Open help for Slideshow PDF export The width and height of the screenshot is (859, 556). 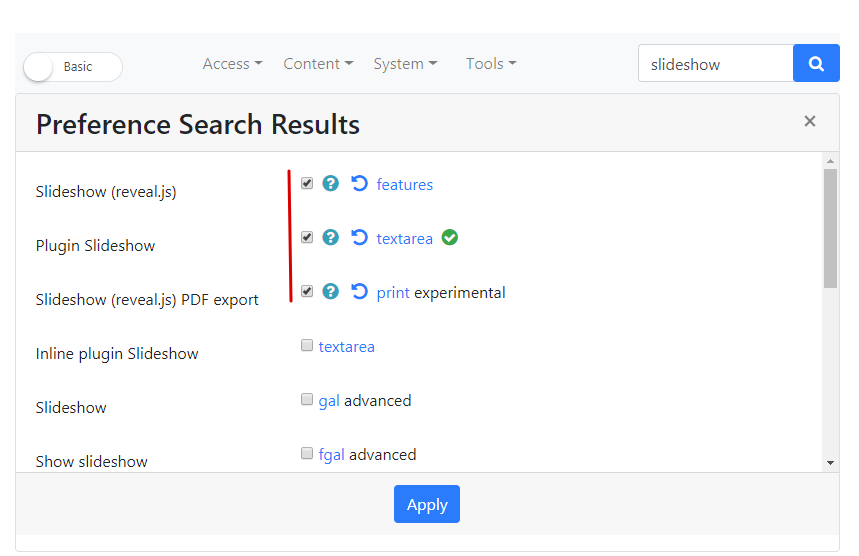(x=330, y=291)
